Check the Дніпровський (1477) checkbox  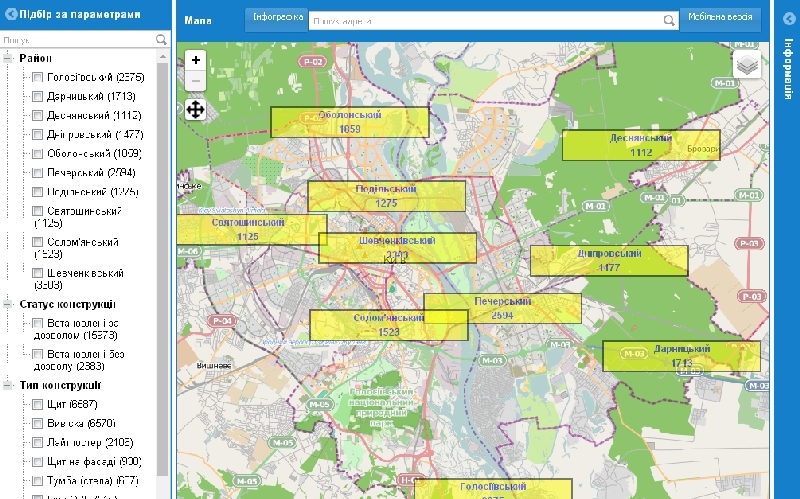coord(37,135)
